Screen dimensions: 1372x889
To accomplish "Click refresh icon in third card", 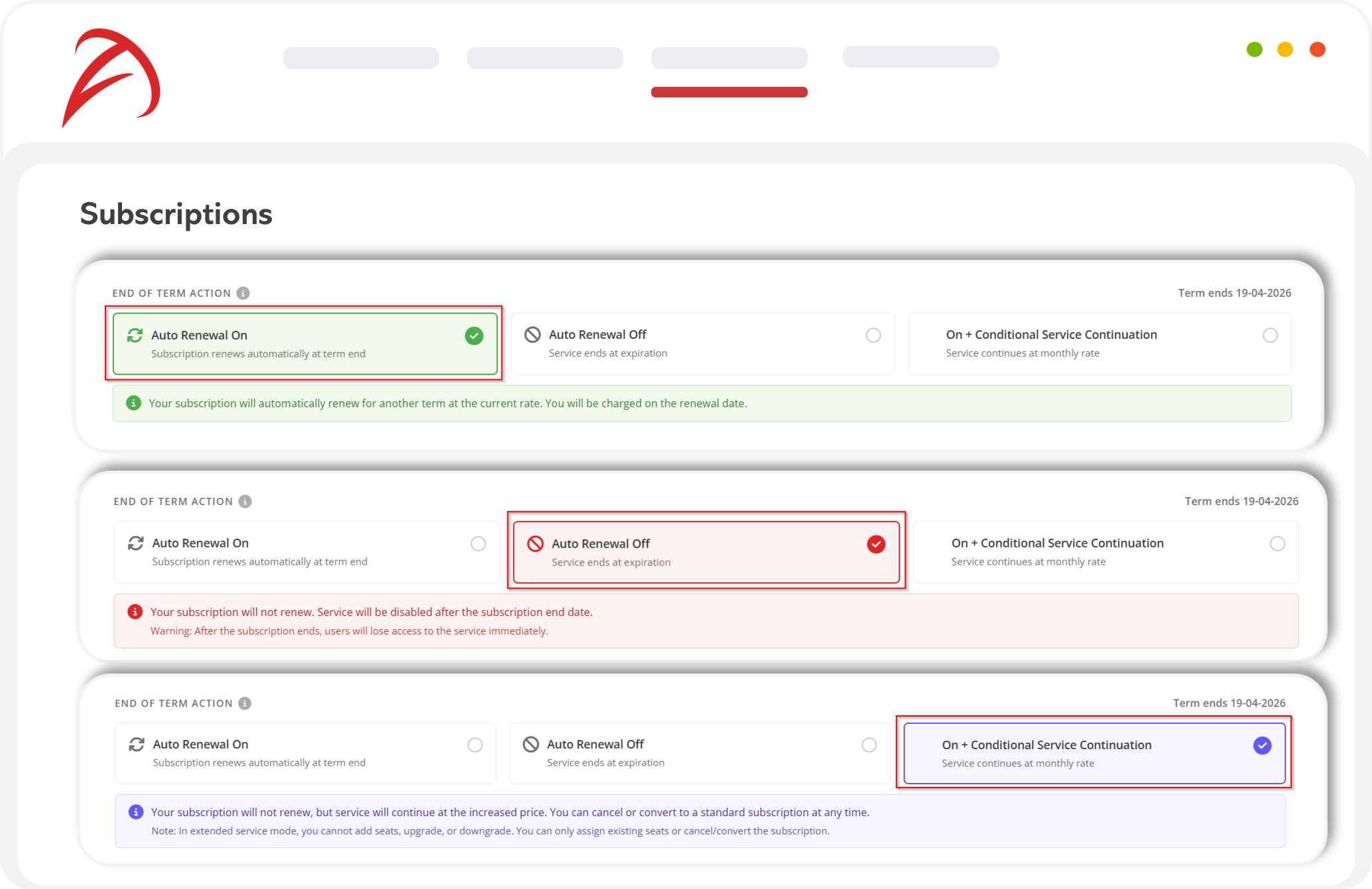I will point(137,744).
